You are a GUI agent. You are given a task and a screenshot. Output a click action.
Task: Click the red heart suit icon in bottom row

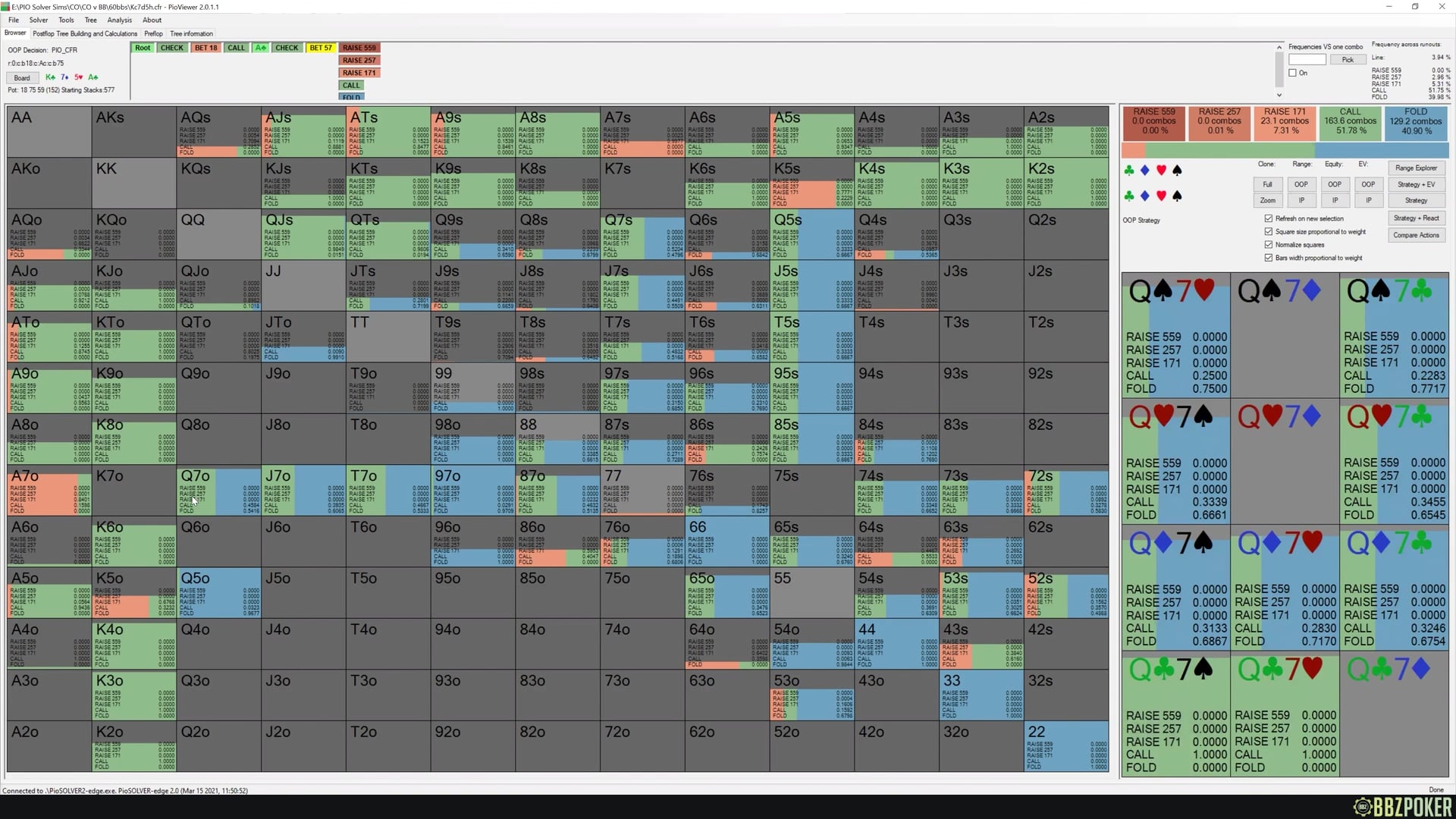tap(1161, 196)
